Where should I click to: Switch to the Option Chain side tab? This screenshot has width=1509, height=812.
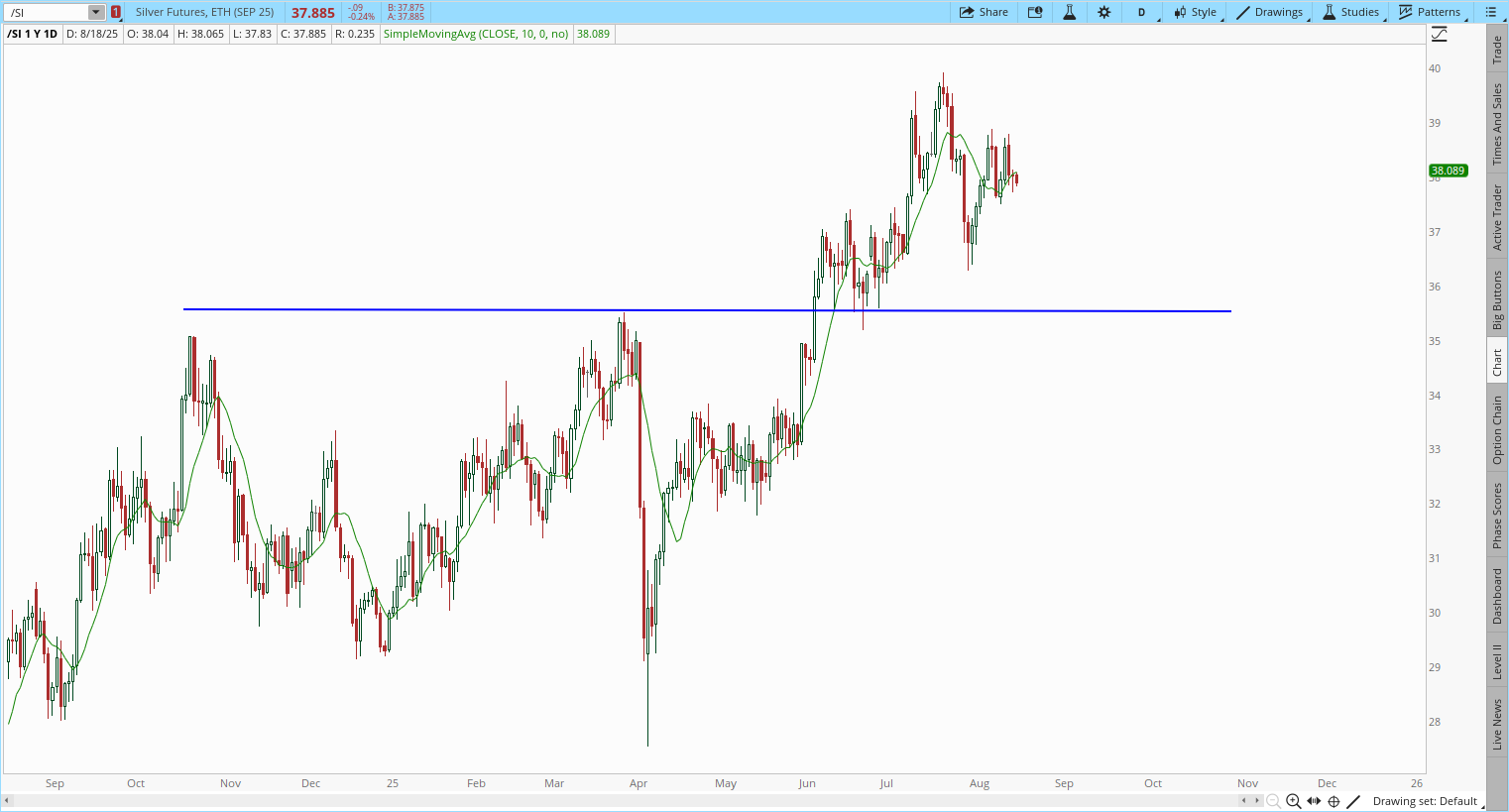click(1497, 429)
